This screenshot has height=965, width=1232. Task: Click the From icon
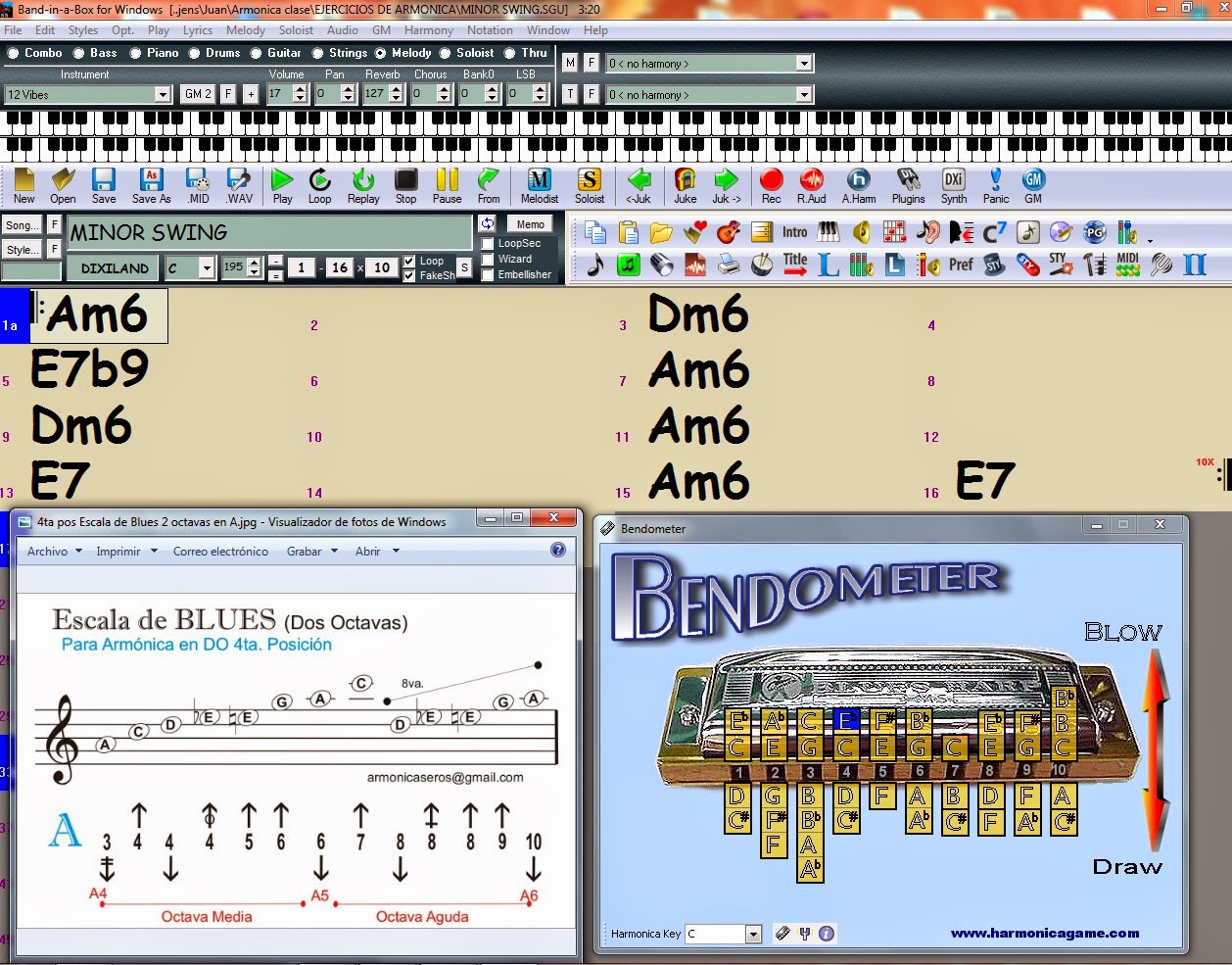(489, 185)
